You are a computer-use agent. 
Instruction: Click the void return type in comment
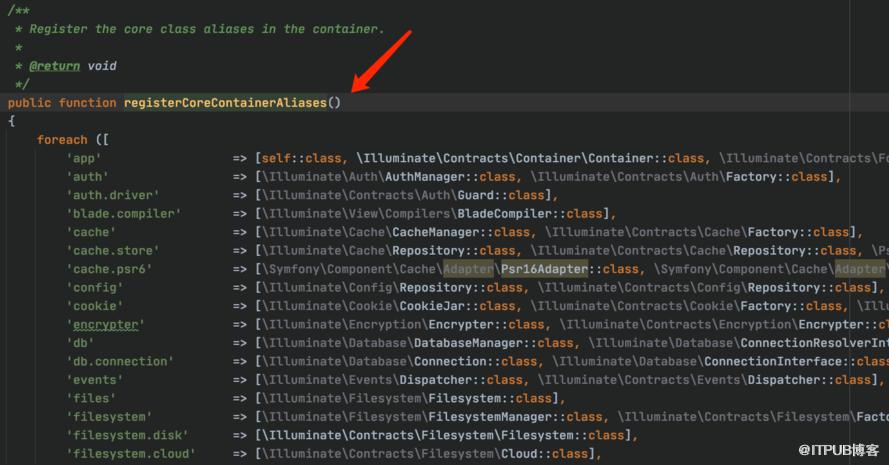102,66
